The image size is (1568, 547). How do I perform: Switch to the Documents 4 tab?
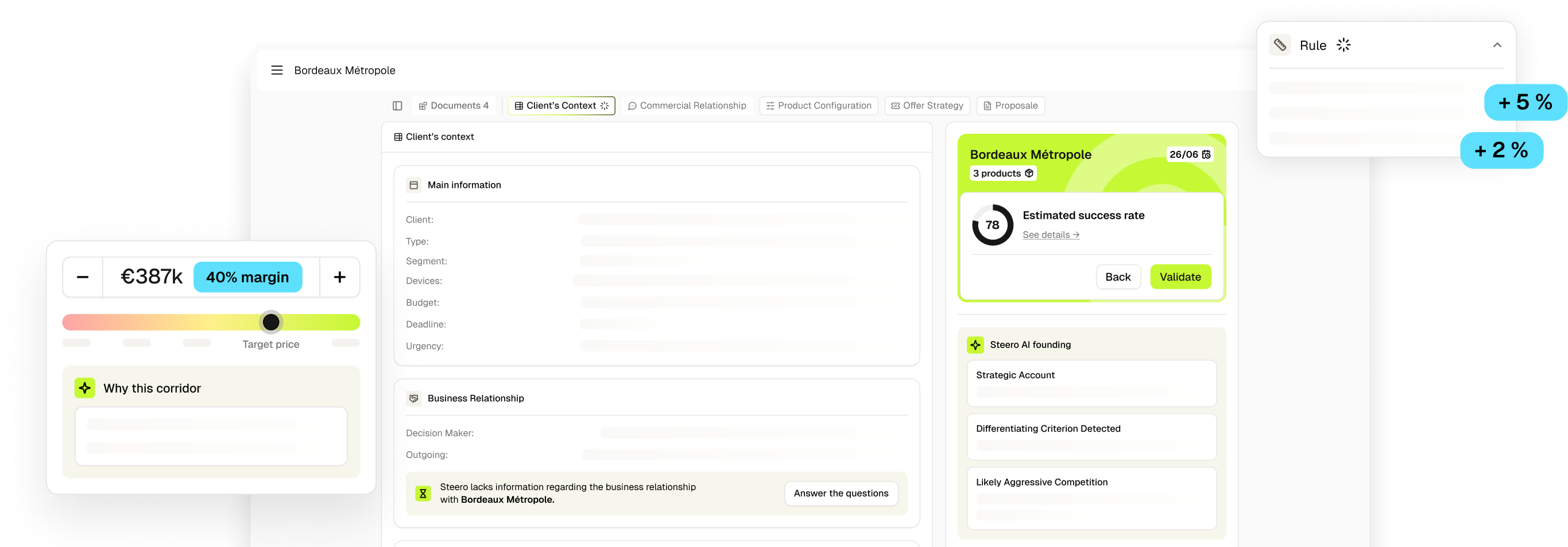coord(454,106)
